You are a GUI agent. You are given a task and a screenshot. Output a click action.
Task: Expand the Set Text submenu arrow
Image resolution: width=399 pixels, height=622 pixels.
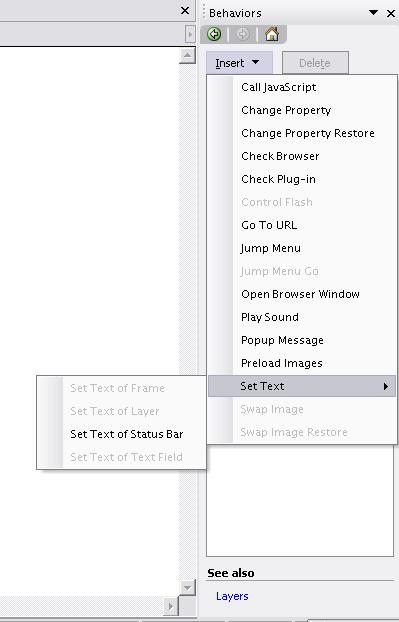[x=386, y=386]
